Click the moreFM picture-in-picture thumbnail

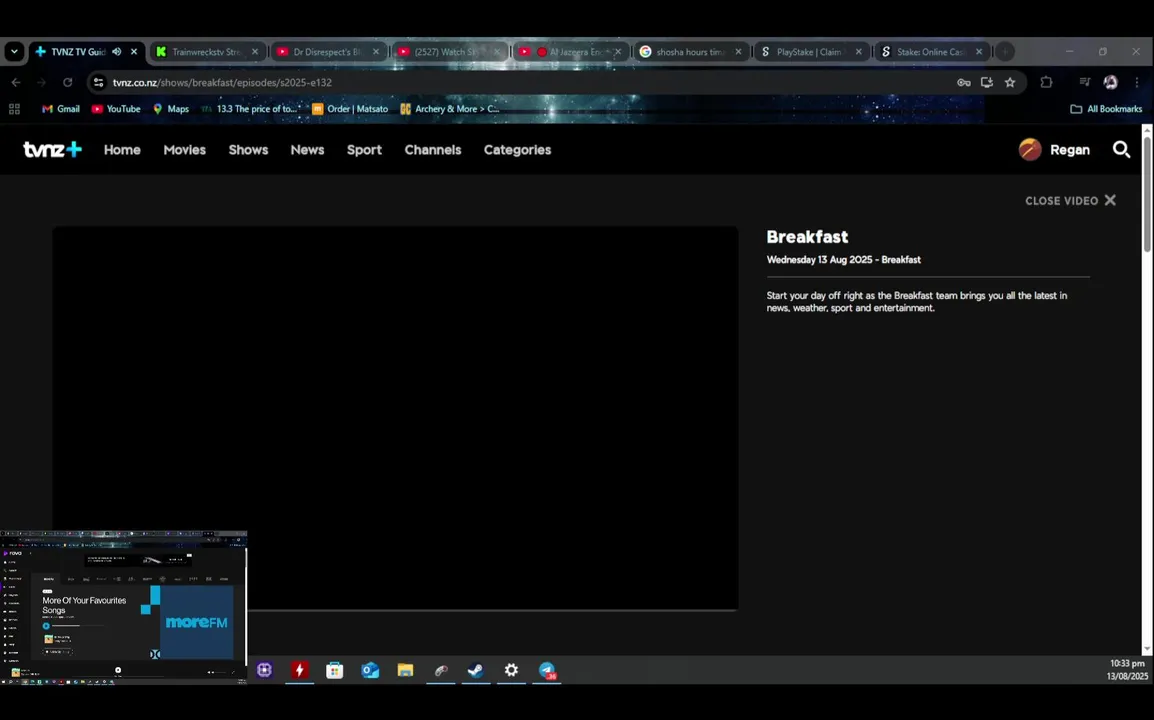point(123,607)
